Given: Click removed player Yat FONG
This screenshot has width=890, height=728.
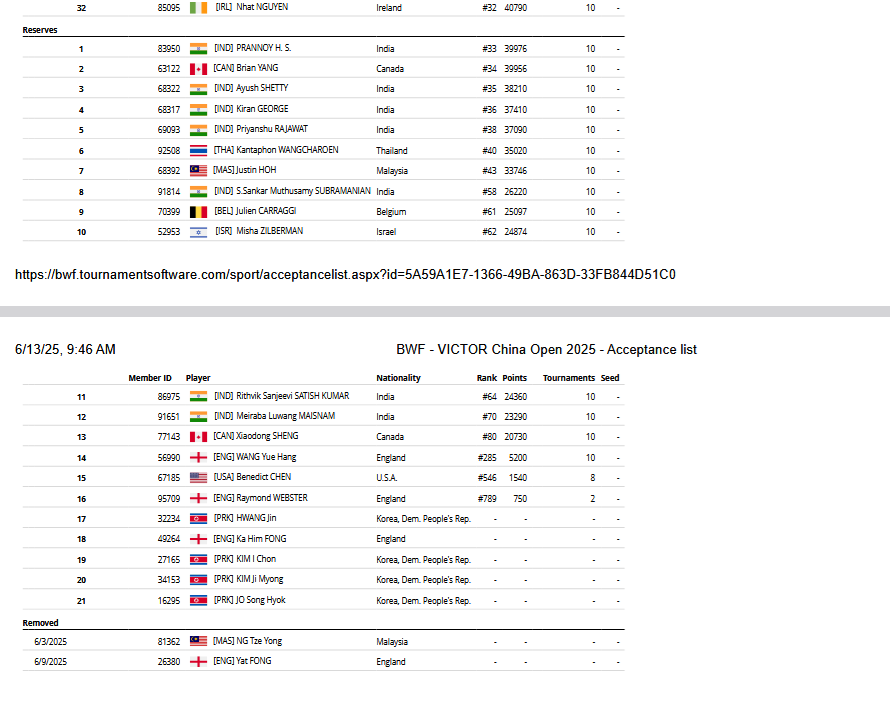Looking at the screenshot, I should [x=254, y=660].
